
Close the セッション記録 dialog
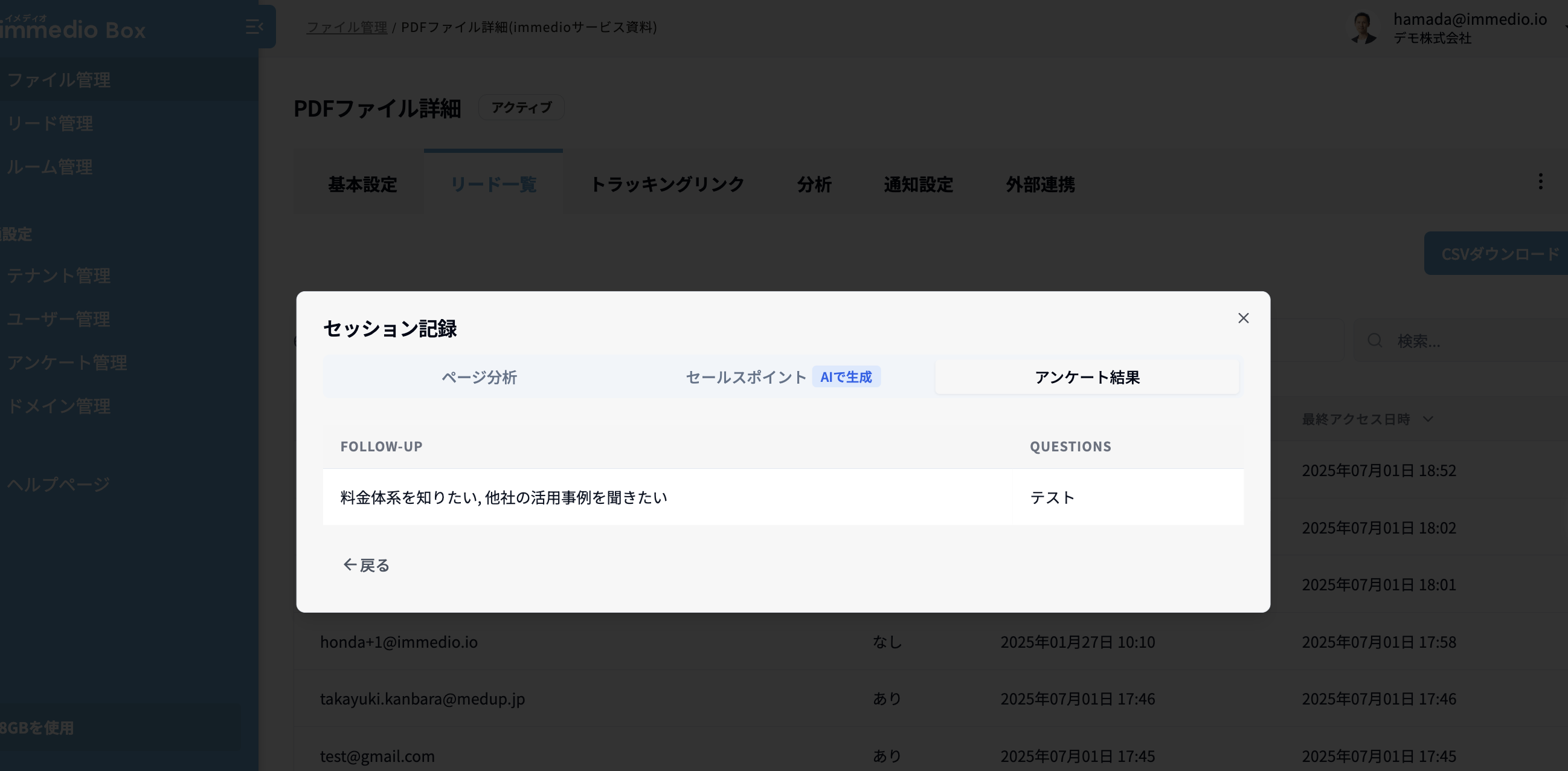coord(1243,318)
